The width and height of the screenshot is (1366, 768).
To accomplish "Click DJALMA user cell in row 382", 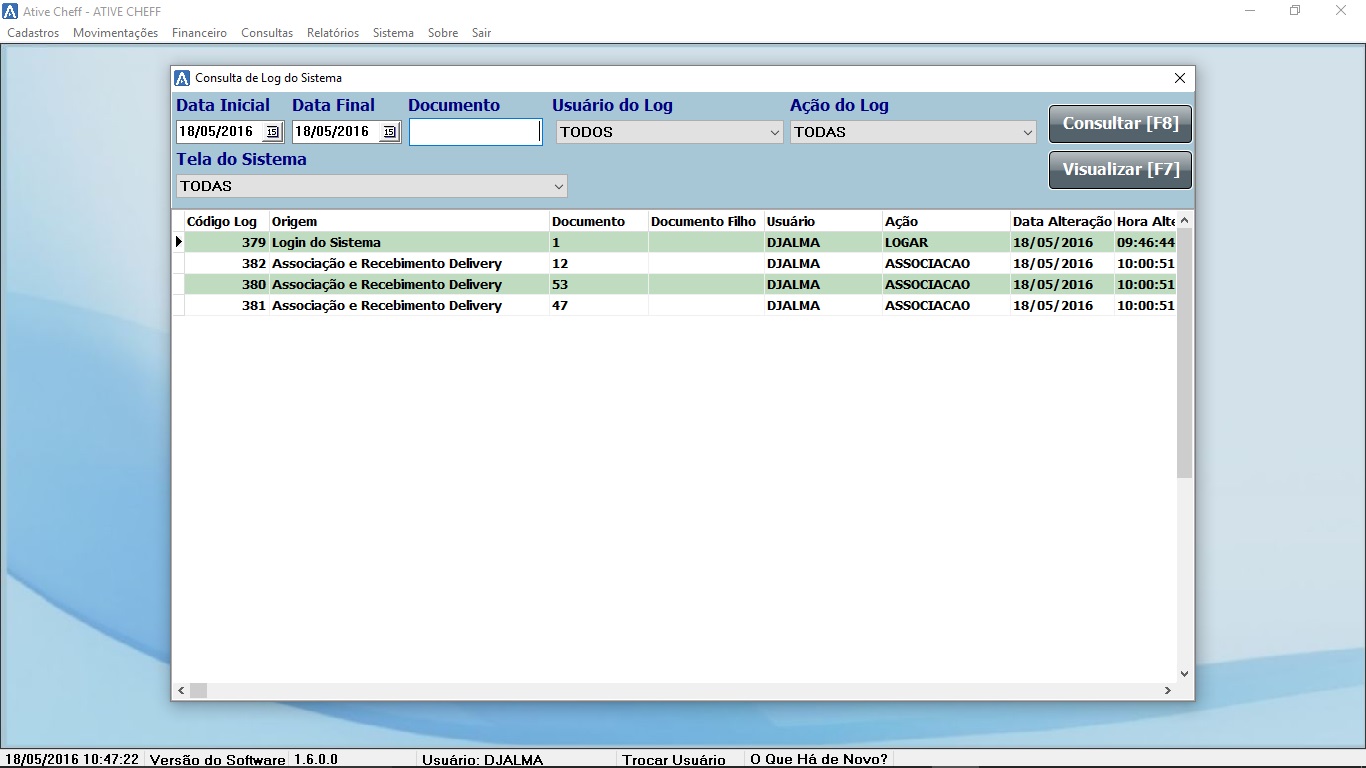I will pos(823,264).
